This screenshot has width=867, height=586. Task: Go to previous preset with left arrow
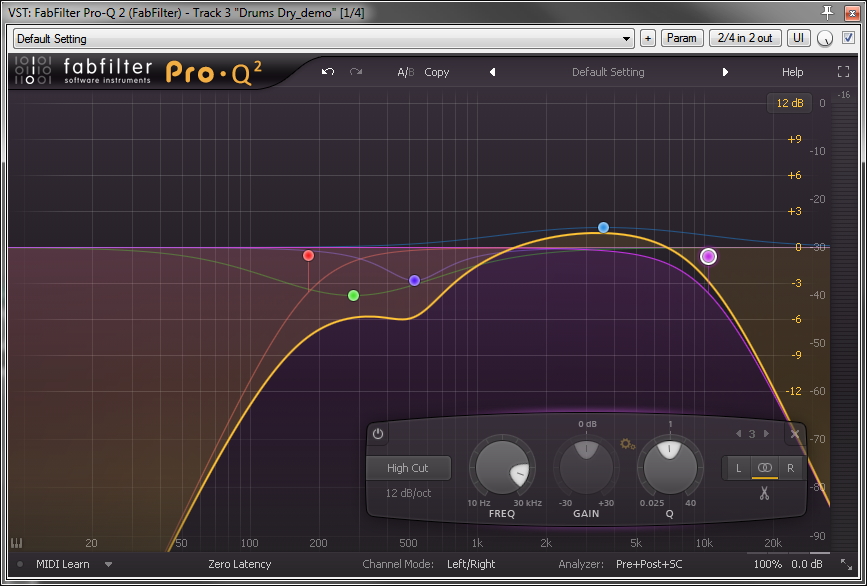[x=492, y=72]
